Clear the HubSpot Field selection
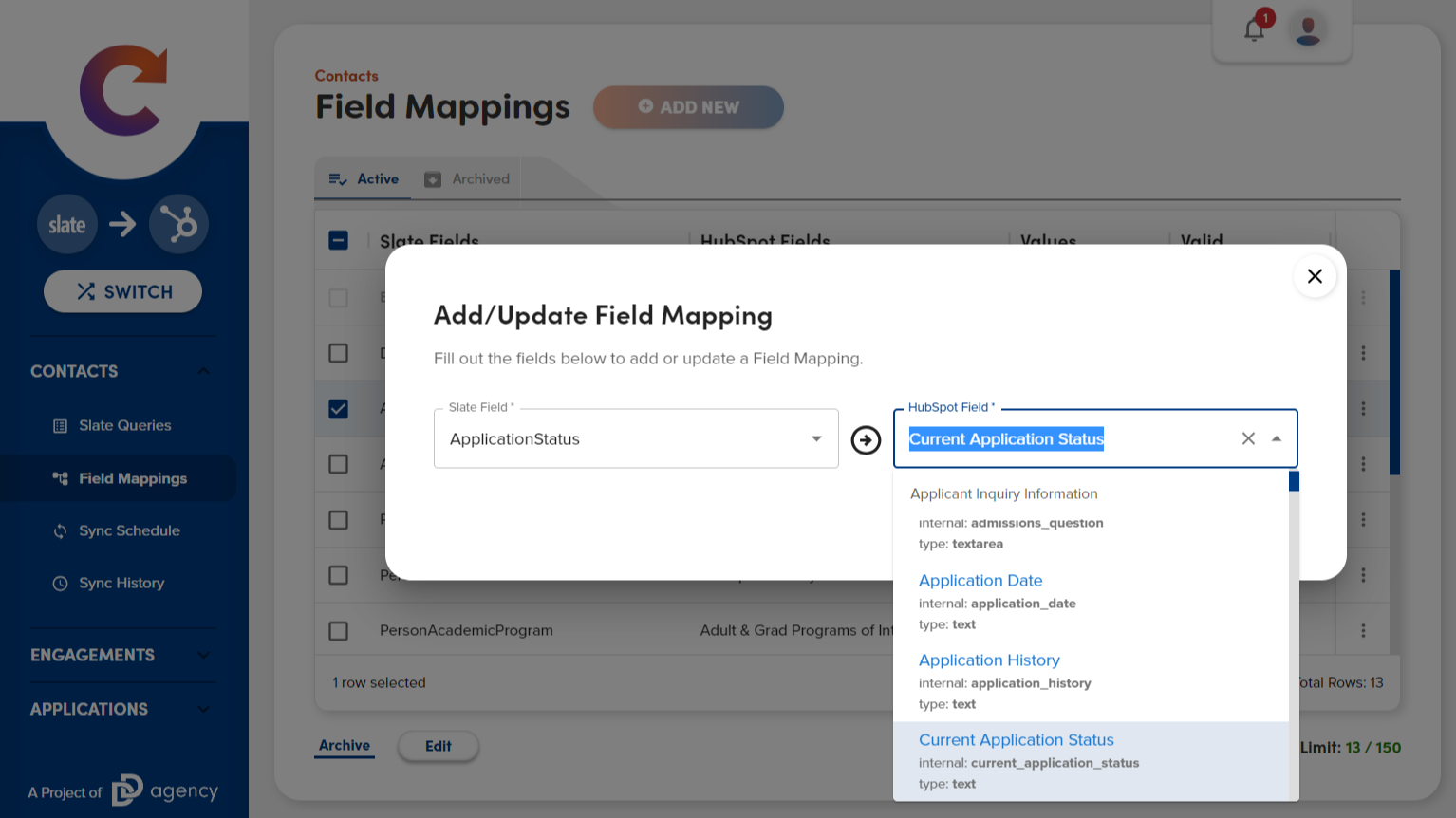 coord(1248,438)
